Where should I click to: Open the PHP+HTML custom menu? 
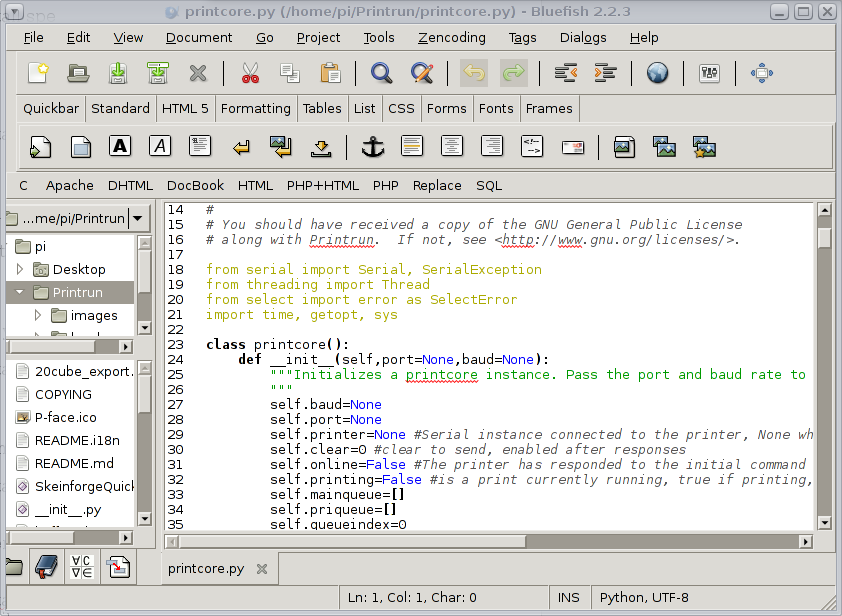tap(322, 185)
